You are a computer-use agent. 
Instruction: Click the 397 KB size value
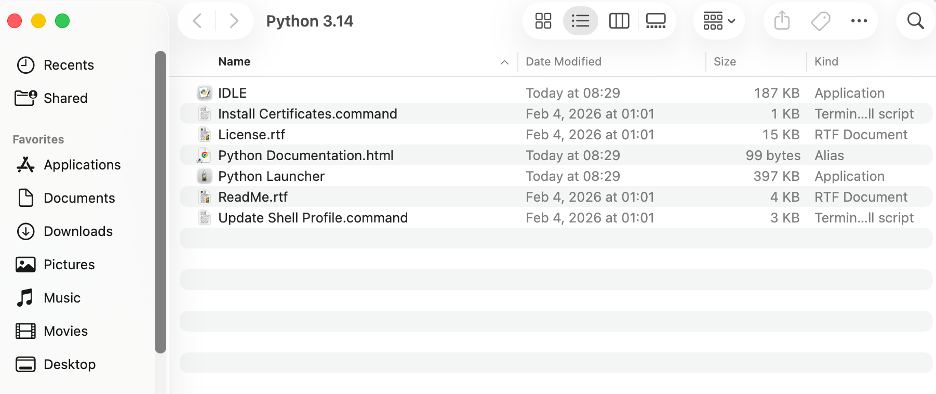pos(776,177)
